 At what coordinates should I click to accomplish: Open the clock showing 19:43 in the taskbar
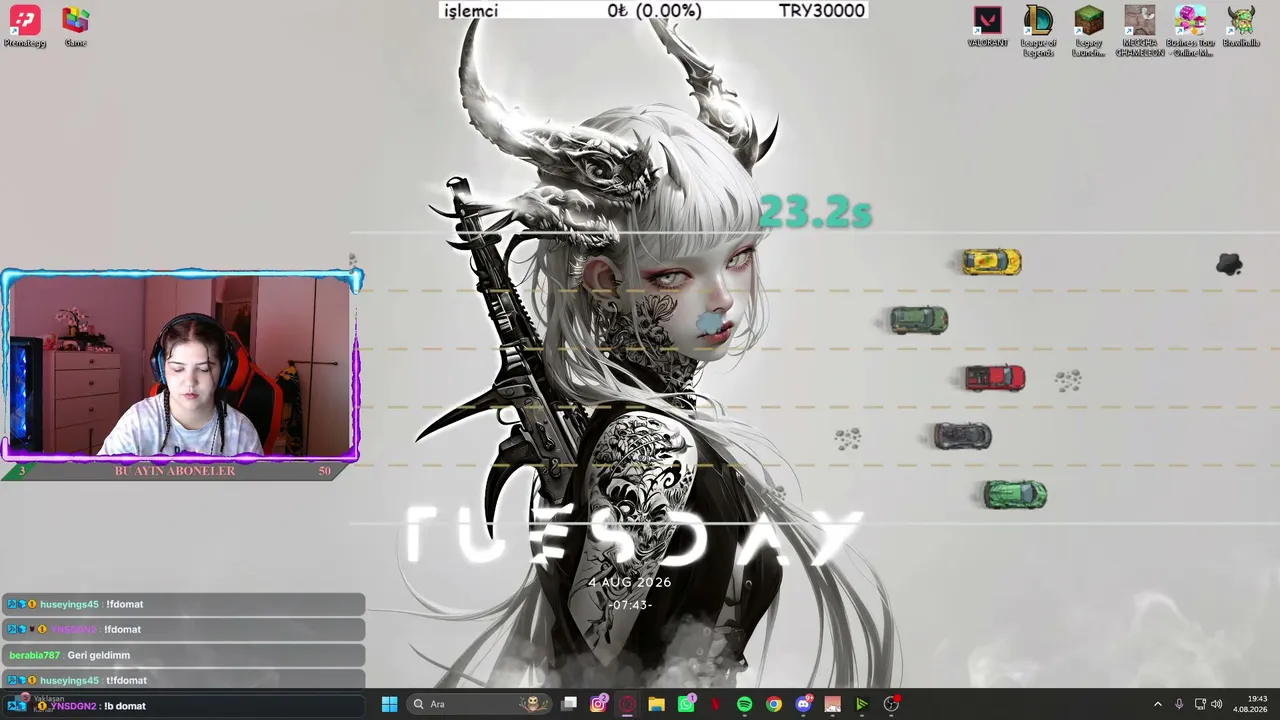(x=1251, y=704)
